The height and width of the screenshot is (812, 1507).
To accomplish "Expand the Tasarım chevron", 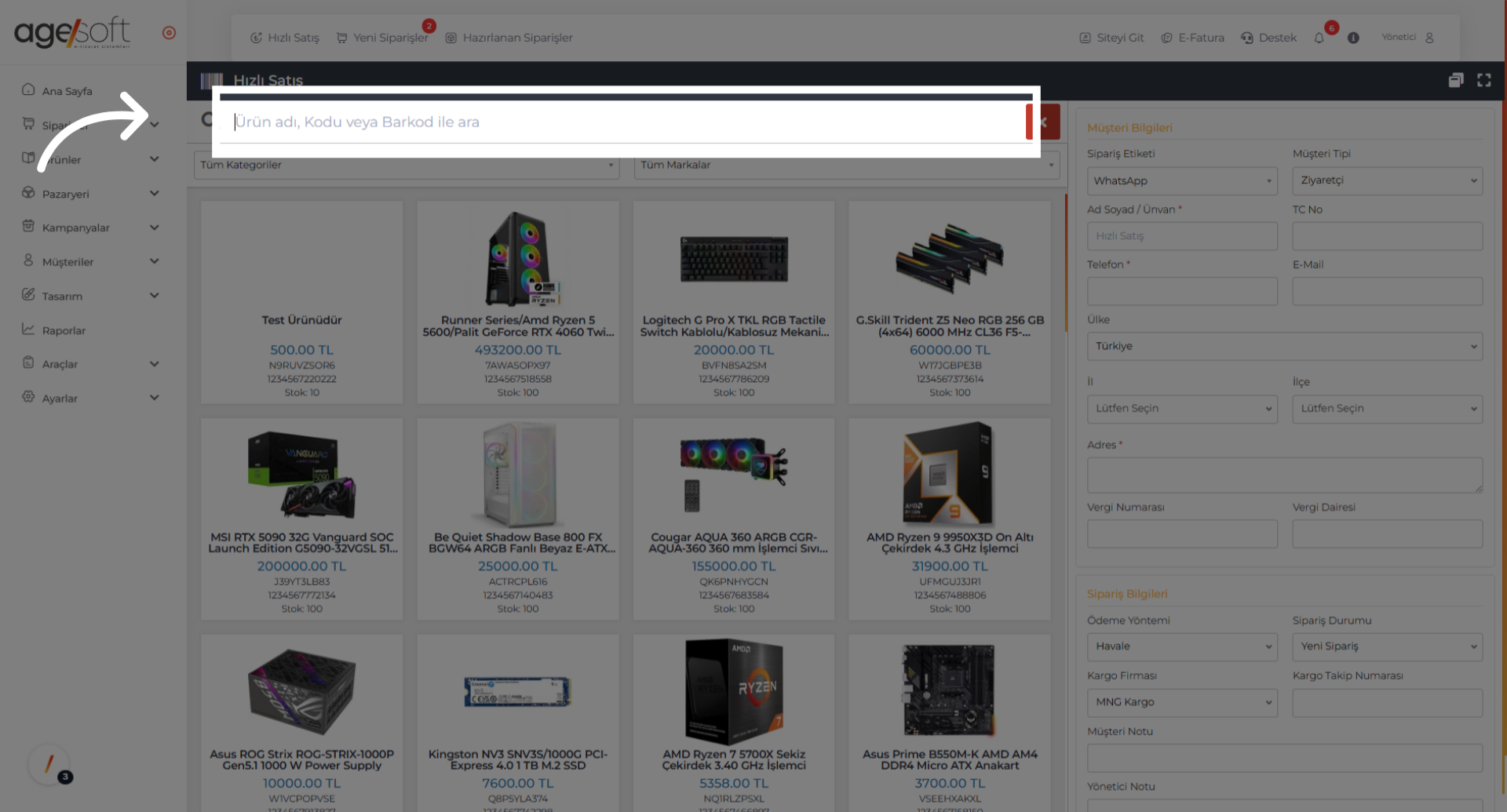I will click(x=155, y=296).
